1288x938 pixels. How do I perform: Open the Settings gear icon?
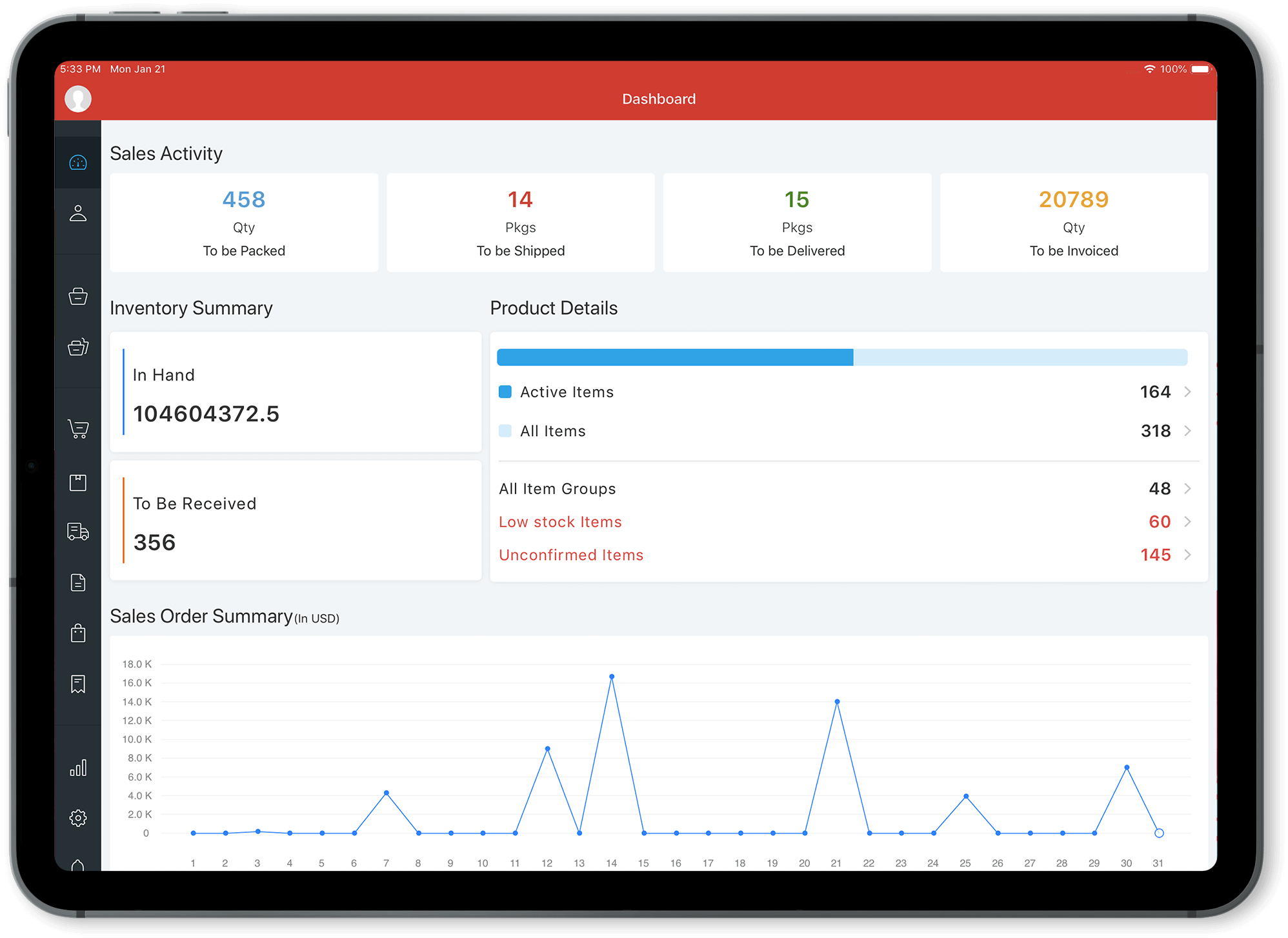pyautogui.click(x=77, y=817)
